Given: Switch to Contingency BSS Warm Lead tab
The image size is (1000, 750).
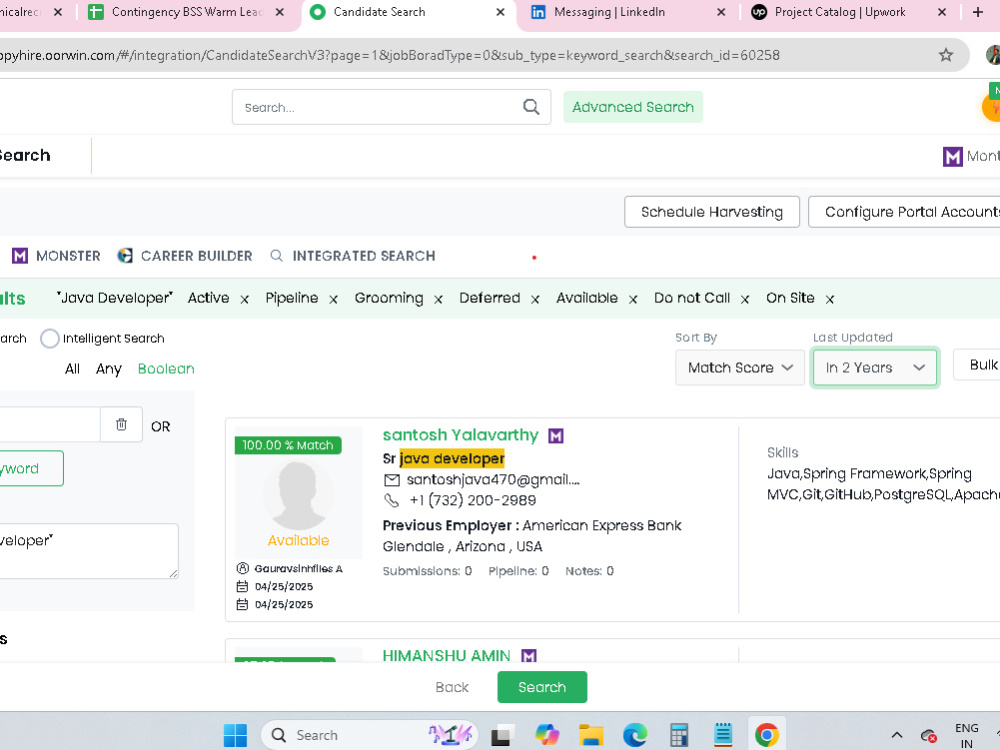Looking at the screenshot, I should 188,12.
